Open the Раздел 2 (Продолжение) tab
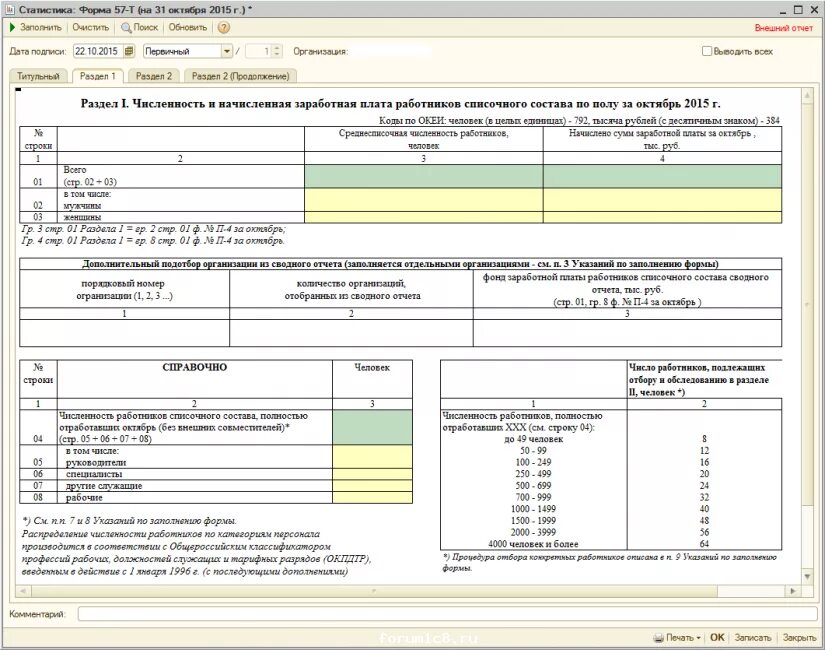 tap(240, 76)
